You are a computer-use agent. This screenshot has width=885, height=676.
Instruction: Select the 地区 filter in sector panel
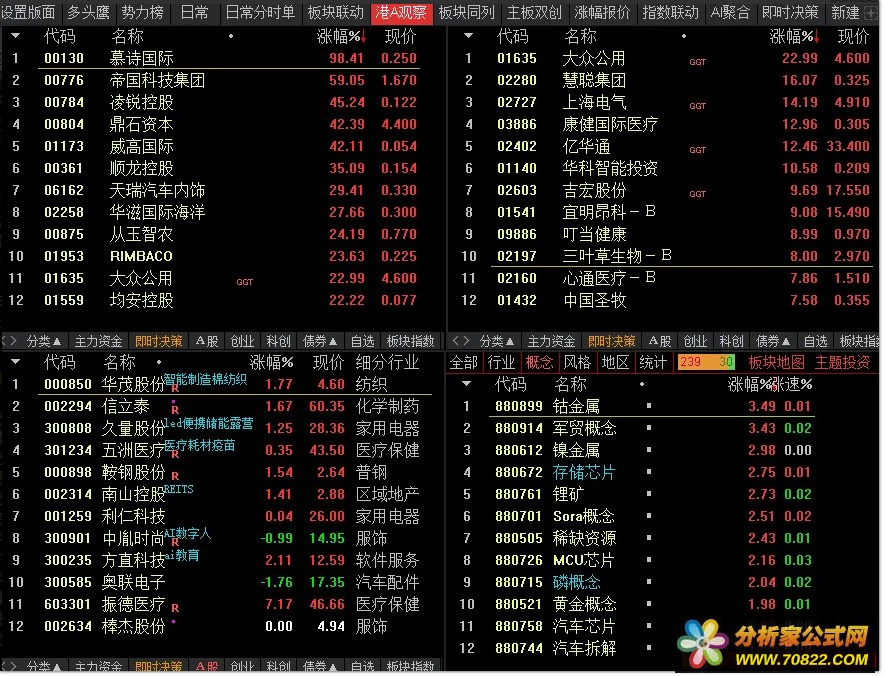coord(615,362)
